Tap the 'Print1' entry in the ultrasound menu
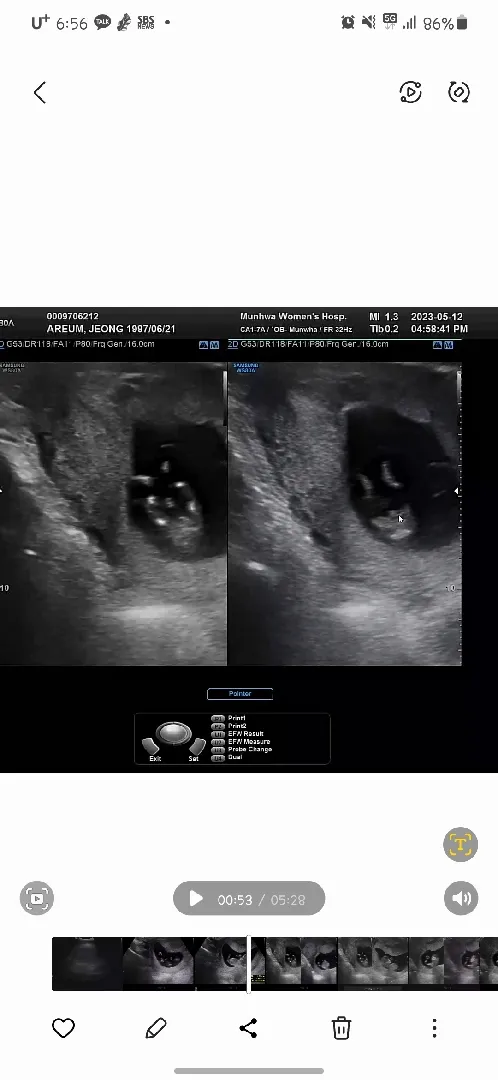 coord(237,718)
